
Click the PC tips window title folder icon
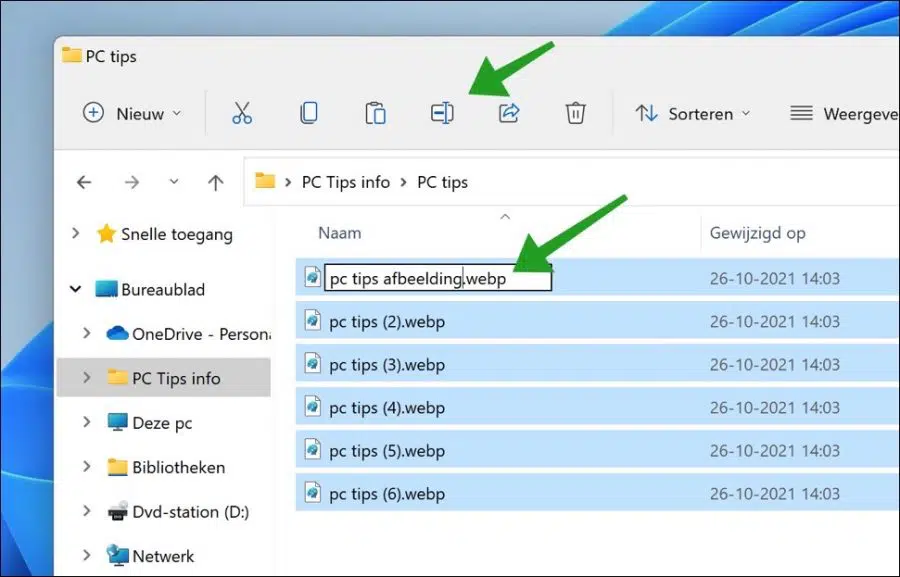(71, 55)
